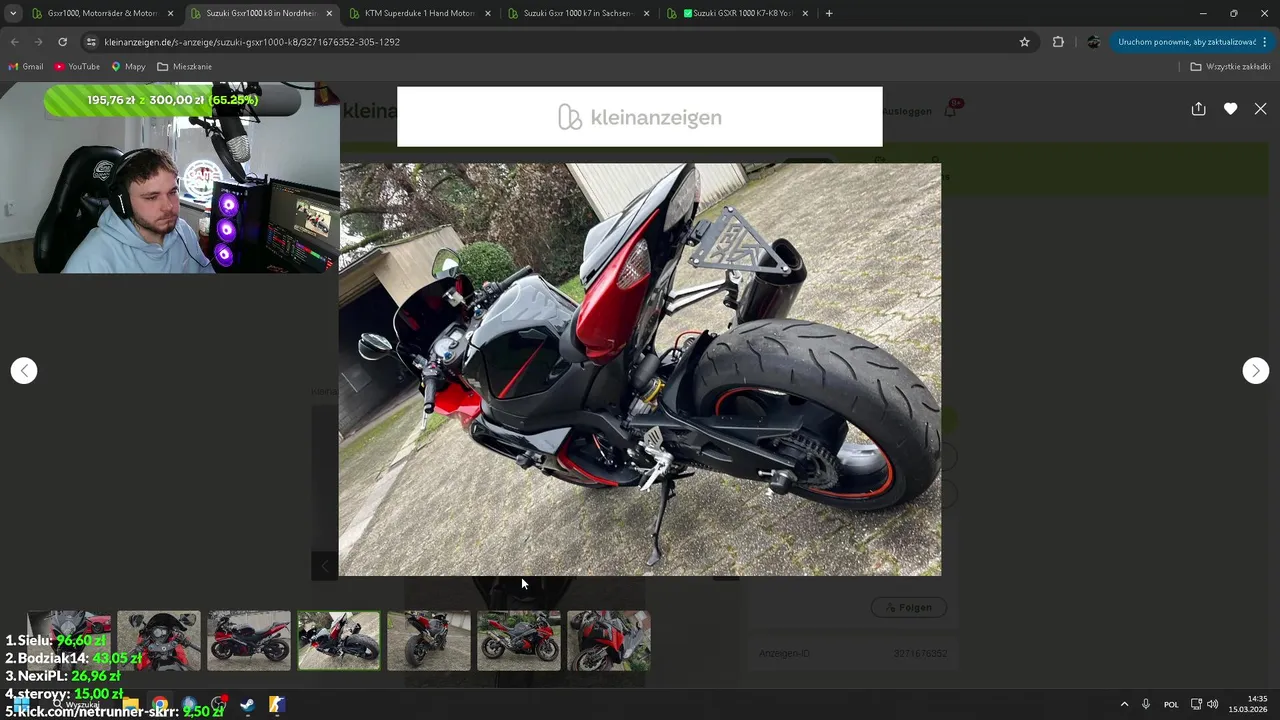This screenshot has width=1280, height=720.
Task: Bookmark this page with the star icon
Action: click(1024, 42)
